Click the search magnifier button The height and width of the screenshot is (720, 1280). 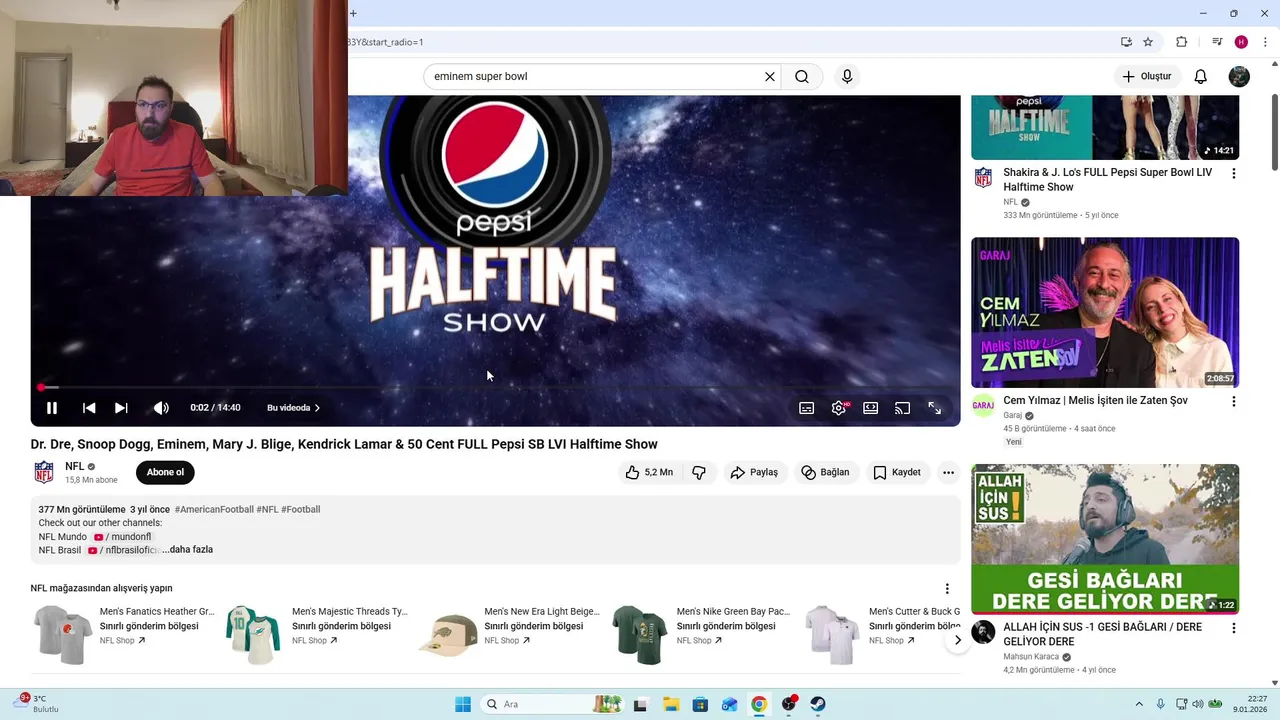(802, 76)
